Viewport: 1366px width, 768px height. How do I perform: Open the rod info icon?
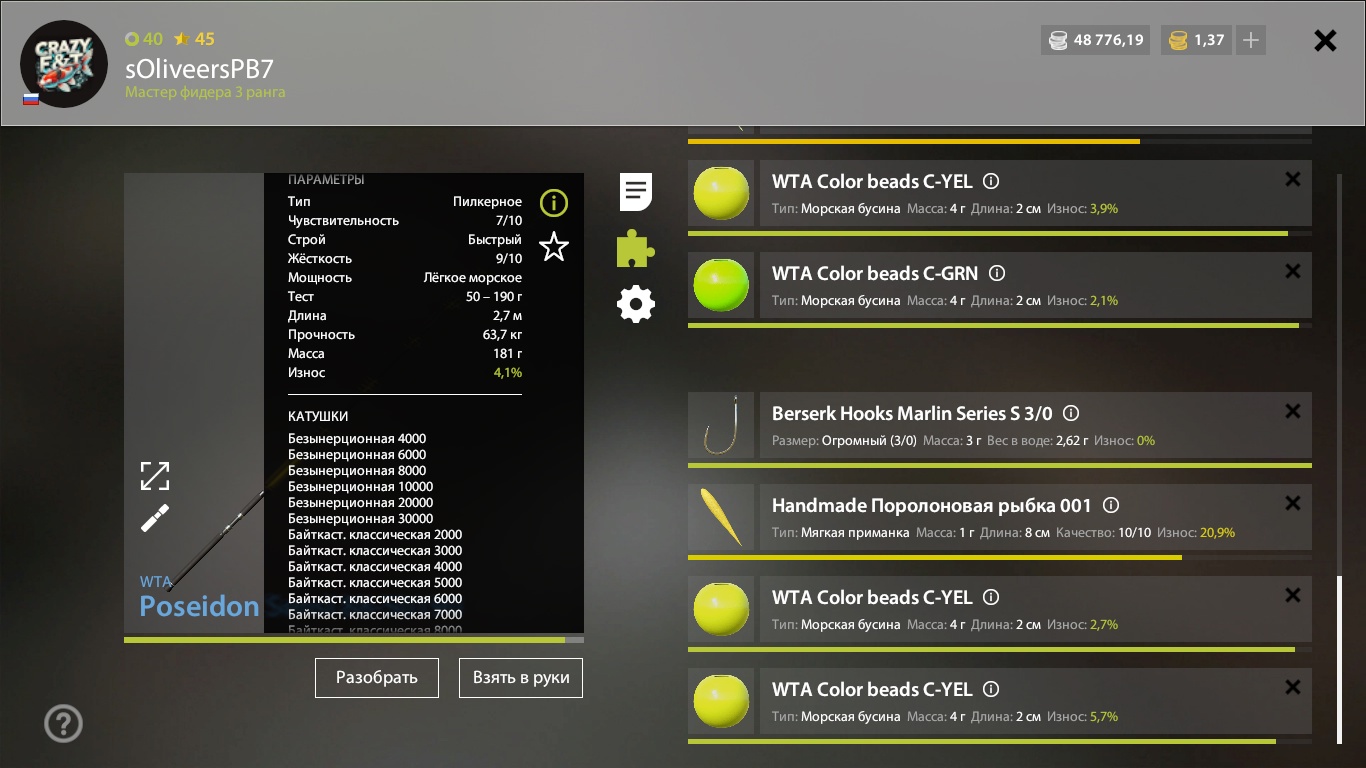(553, 203)
